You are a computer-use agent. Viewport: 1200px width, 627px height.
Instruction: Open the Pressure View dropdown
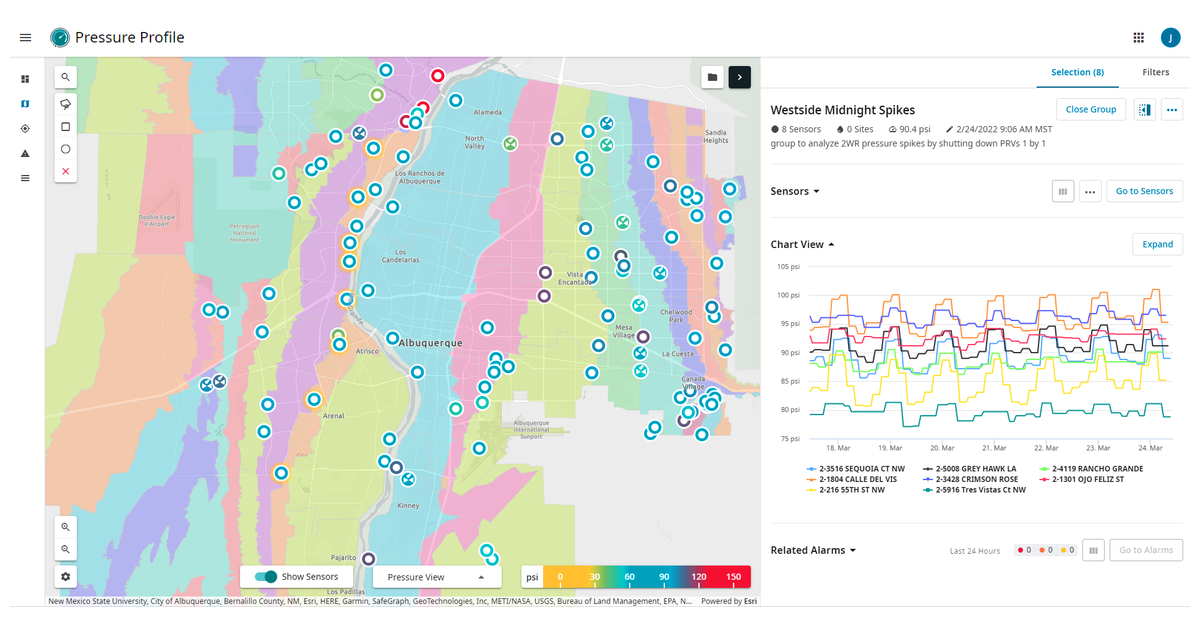click(x=436, y=576)
